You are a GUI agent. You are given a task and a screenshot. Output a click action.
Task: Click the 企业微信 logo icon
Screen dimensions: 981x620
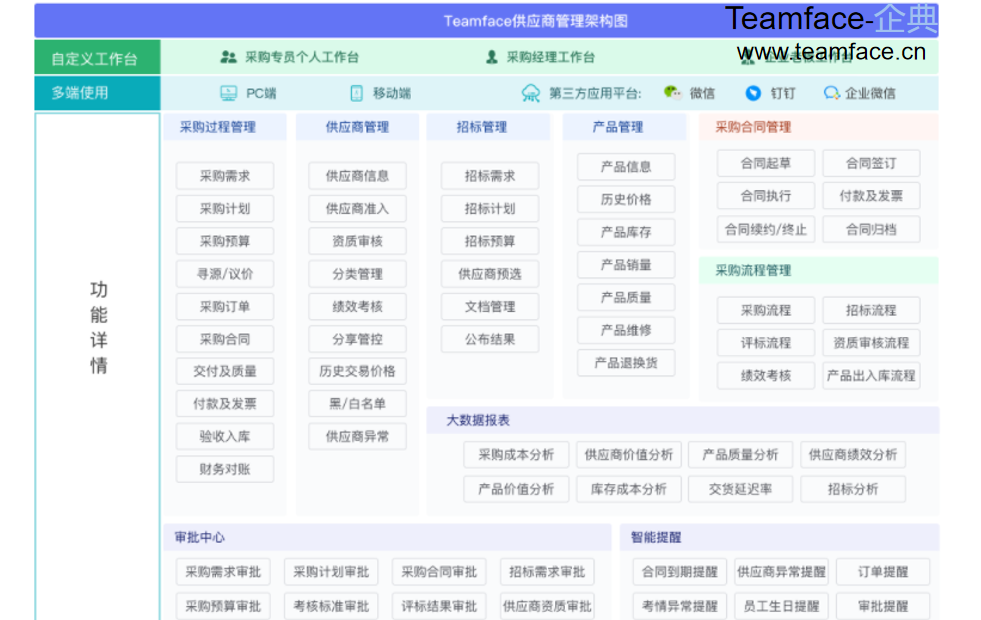click(831, 93)
